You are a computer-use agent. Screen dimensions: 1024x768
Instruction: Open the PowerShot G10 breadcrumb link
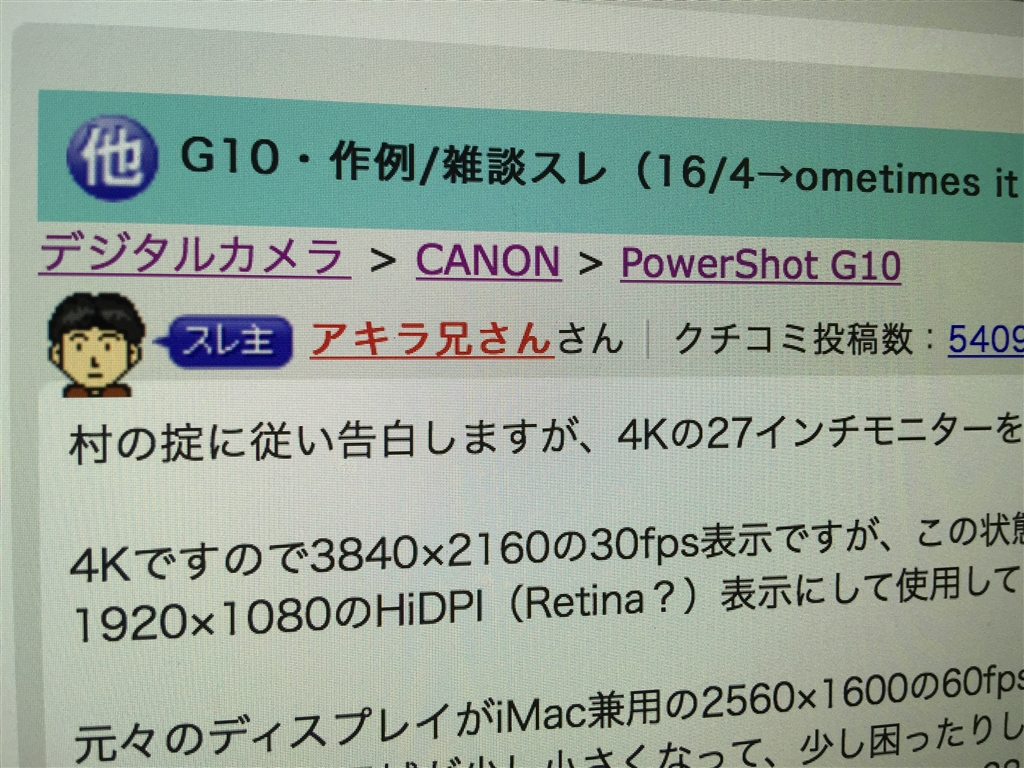click(x=760, y=264)
